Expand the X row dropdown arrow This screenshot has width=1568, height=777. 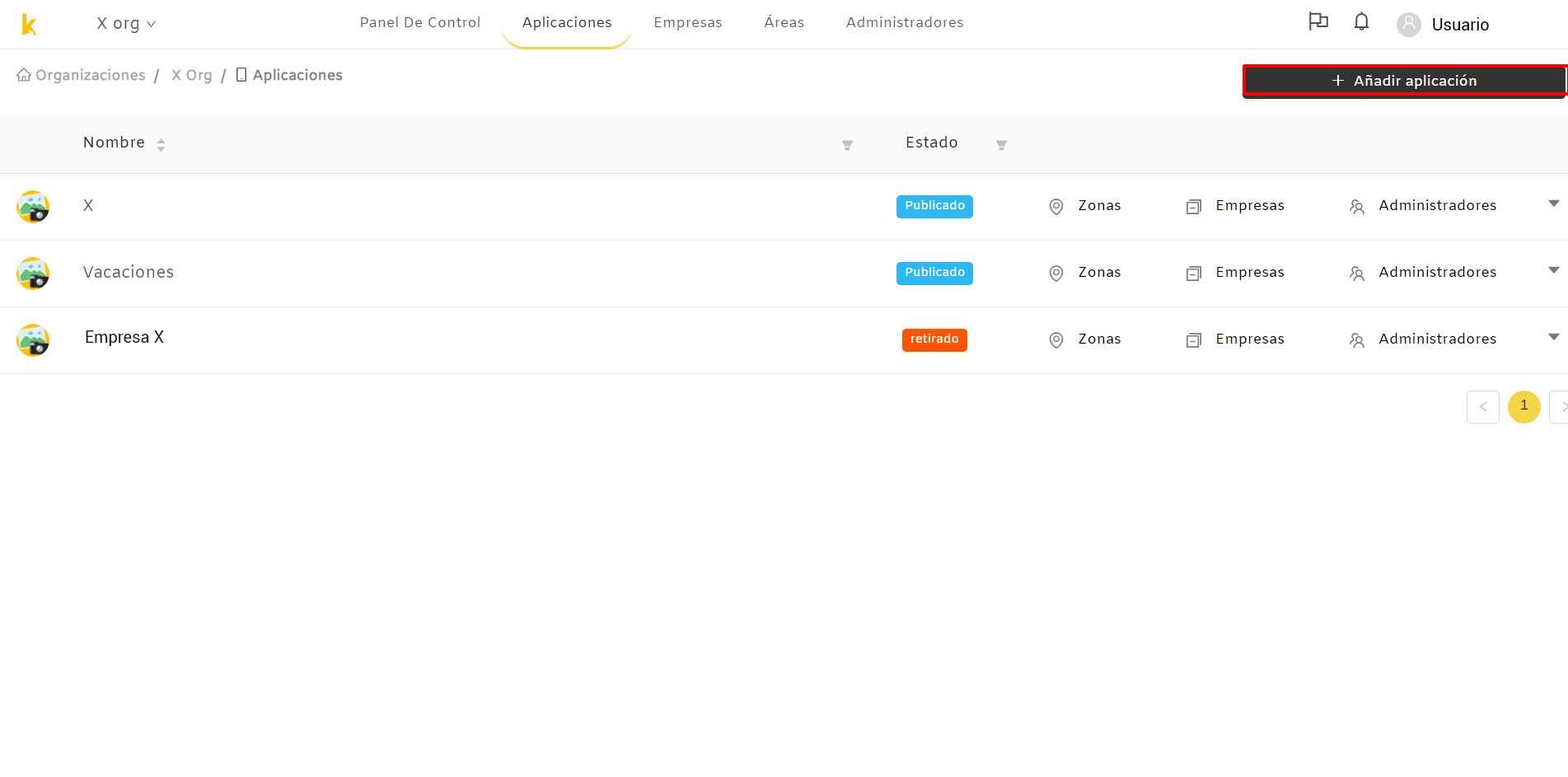[x=1554, y=204]
